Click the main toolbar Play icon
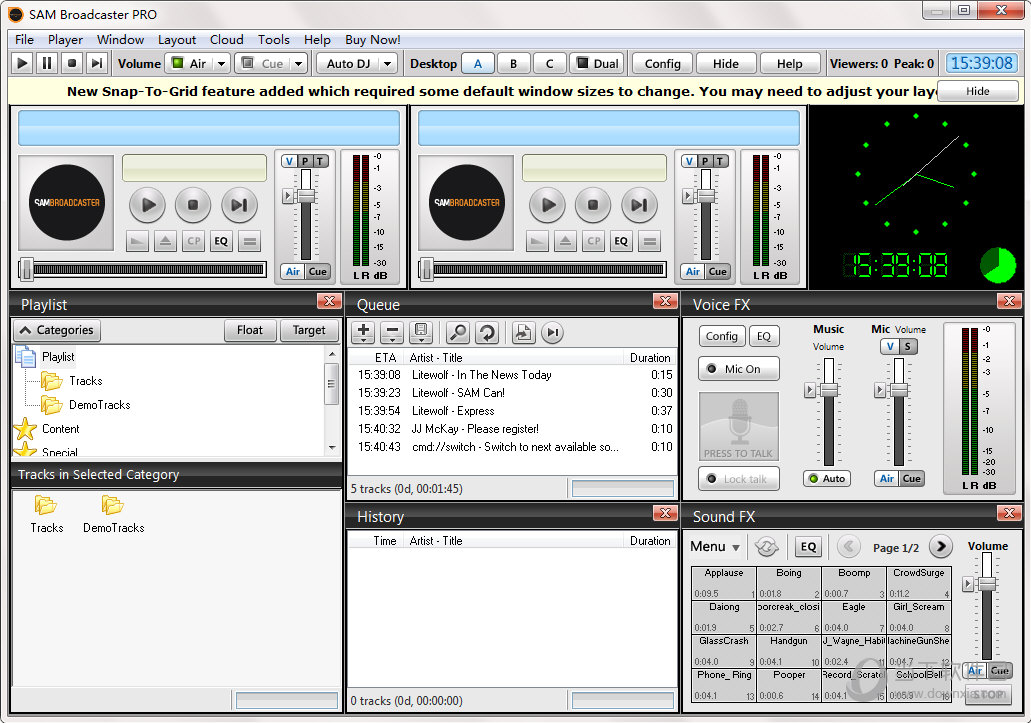Image resolution: width=1031 pixels, height=723 pixels. (22, 64)
